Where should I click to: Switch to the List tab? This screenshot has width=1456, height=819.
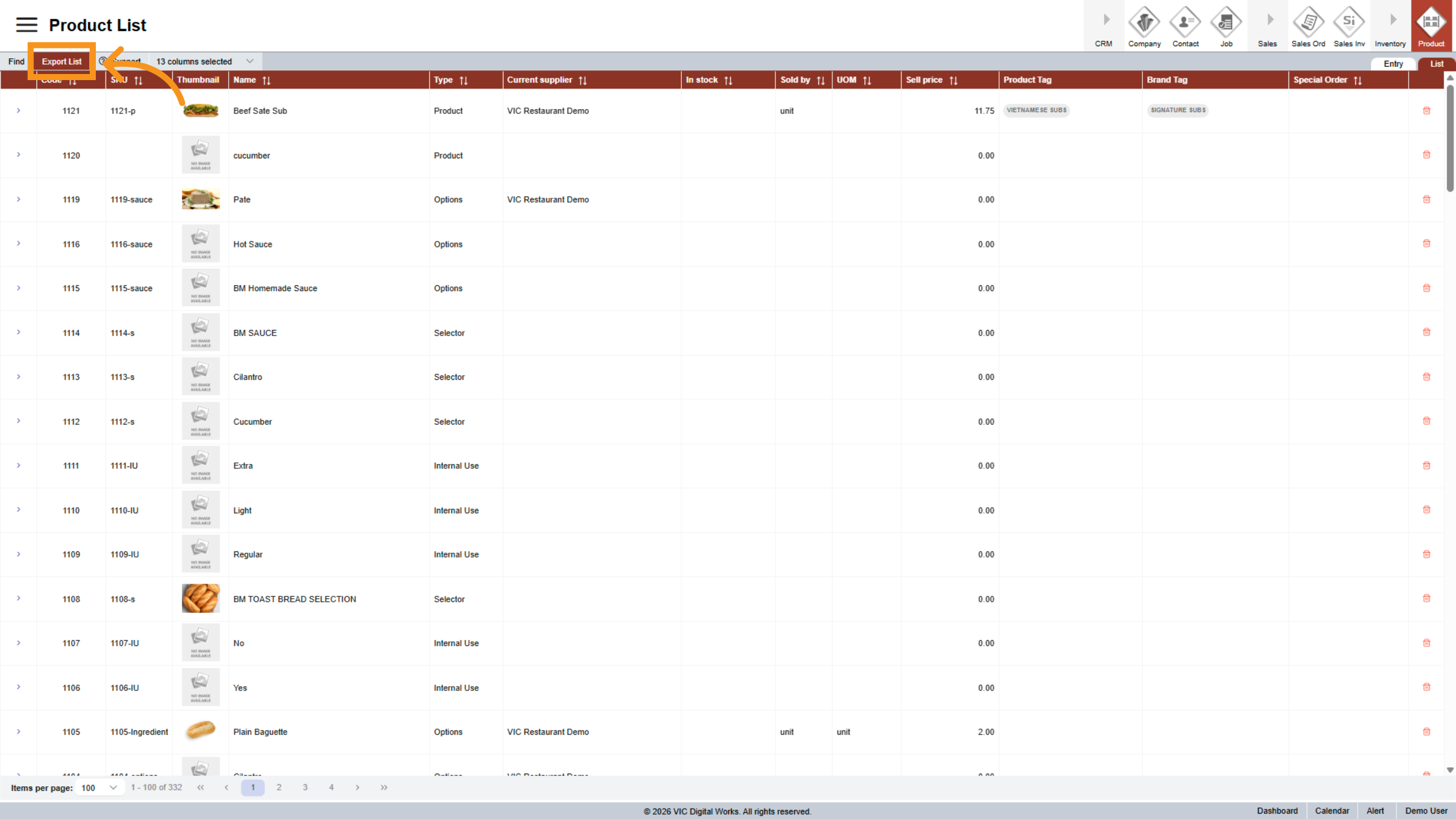1437,63
